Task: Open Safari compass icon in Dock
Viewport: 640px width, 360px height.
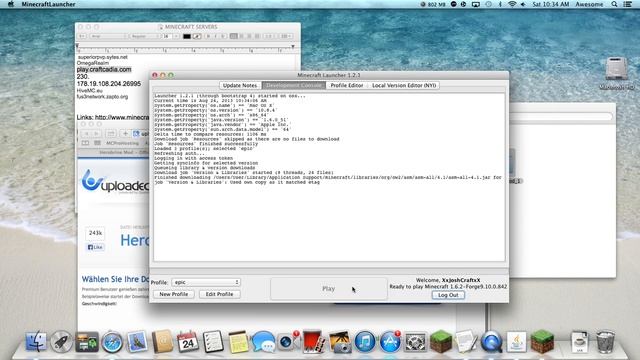Action: pos(112,342)
